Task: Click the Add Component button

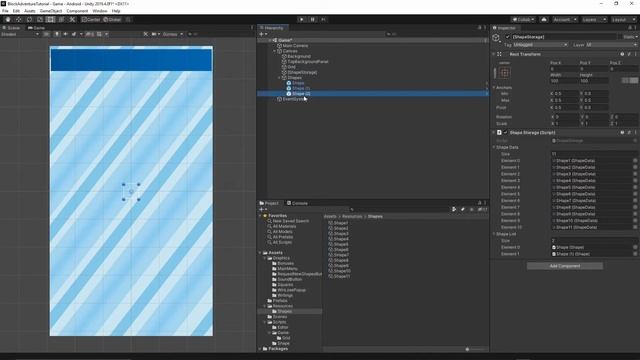Action: pos(564,266)
